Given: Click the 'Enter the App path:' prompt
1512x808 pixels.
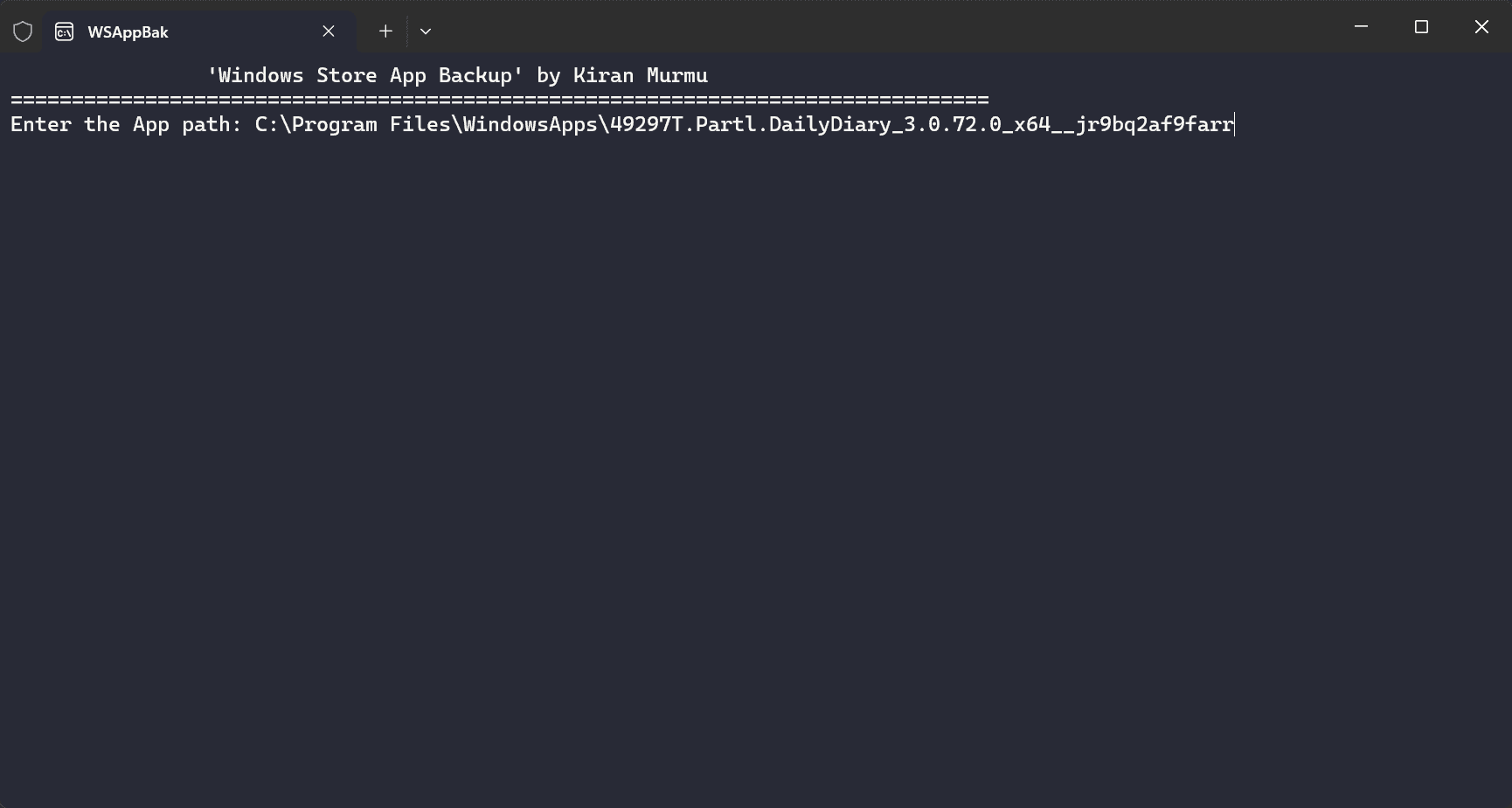Looking at the screenshot, I should [126, 124].
